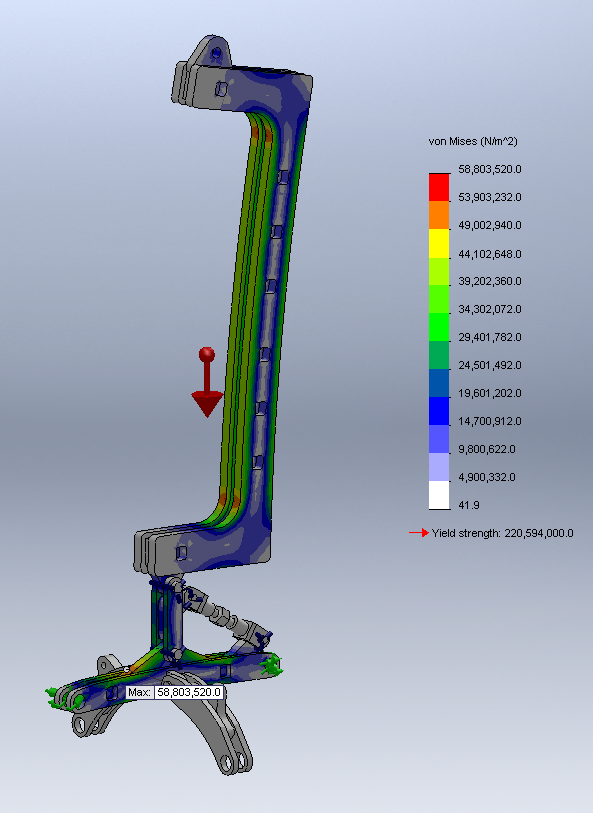Click legend minimum value 41.9

click(469, 505)
